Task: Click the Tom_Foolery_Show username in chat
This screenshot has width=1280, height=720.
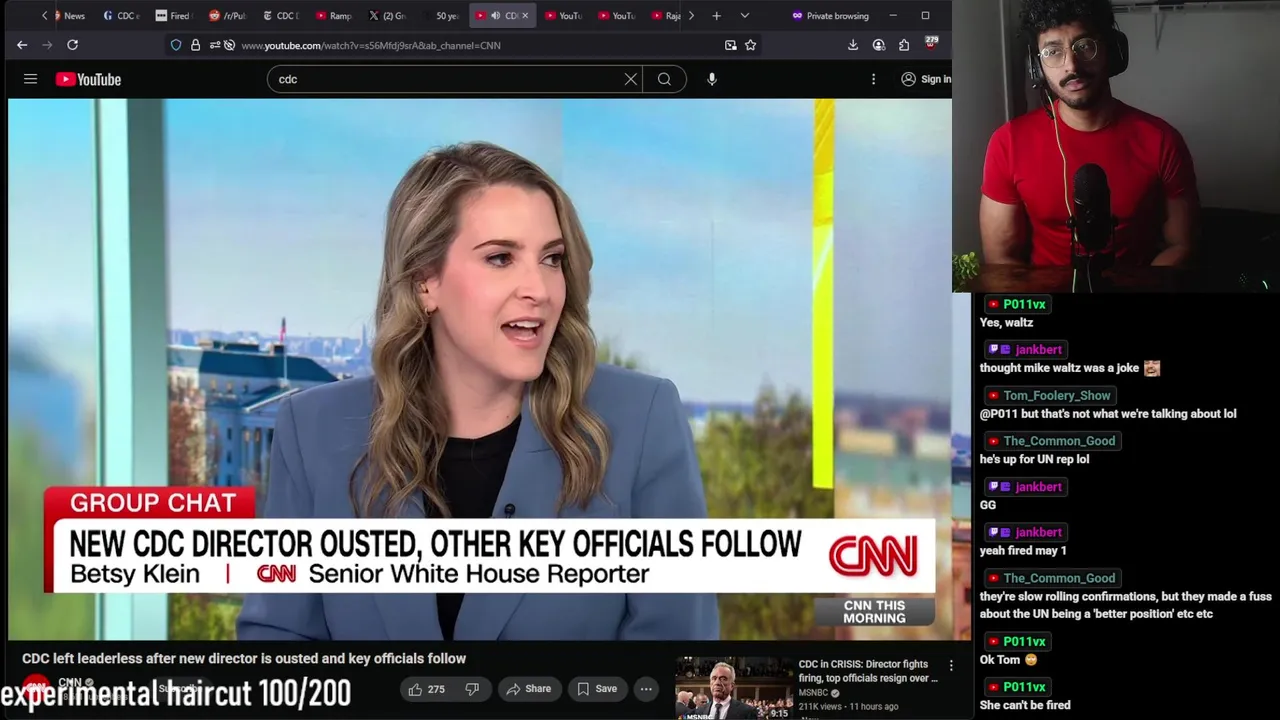Action: (x=1057, y=395)
